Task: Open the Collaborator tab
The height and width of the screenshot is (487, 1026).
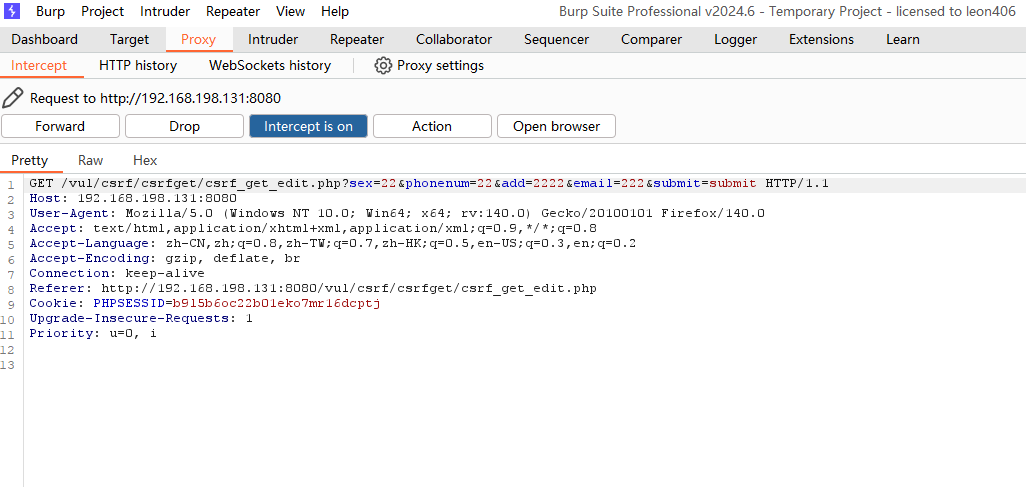Action: 454,39
